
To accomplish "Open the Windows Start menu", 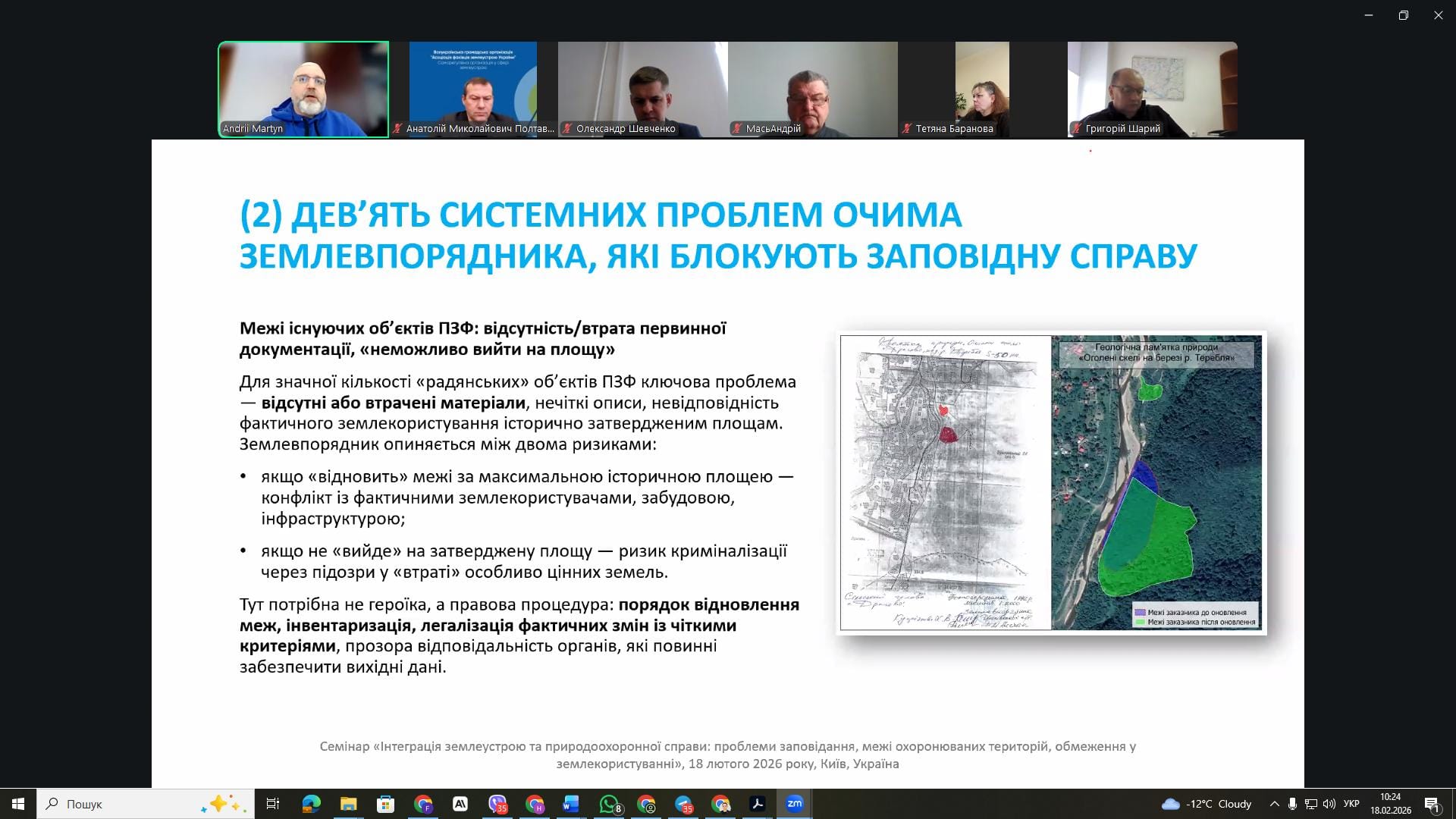I will [18, 804].
